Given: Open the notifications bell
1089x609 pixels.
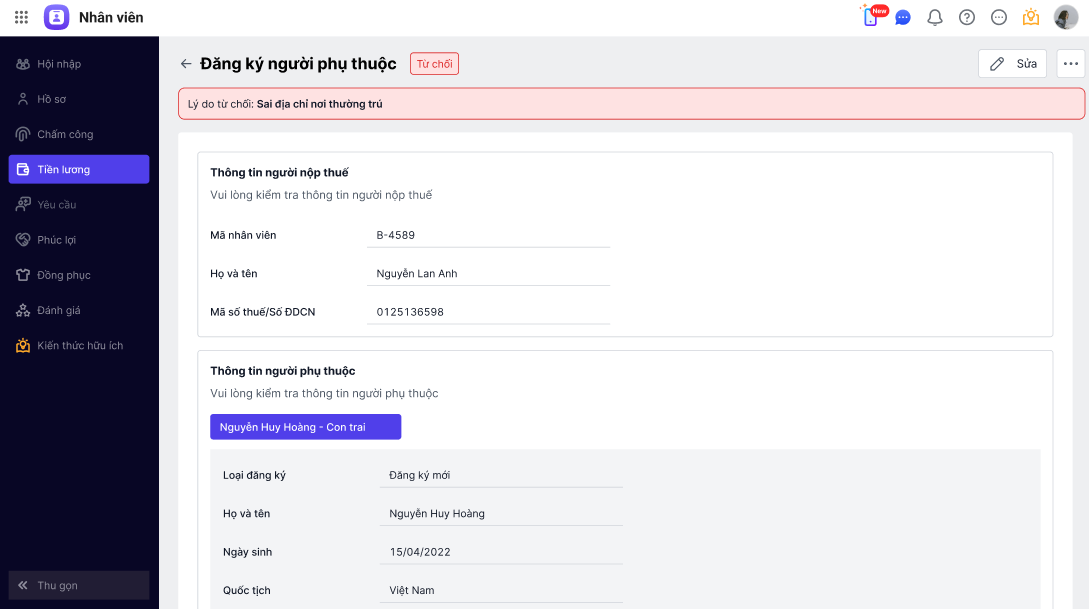Looking at the screenshot, I should [935, 17].
